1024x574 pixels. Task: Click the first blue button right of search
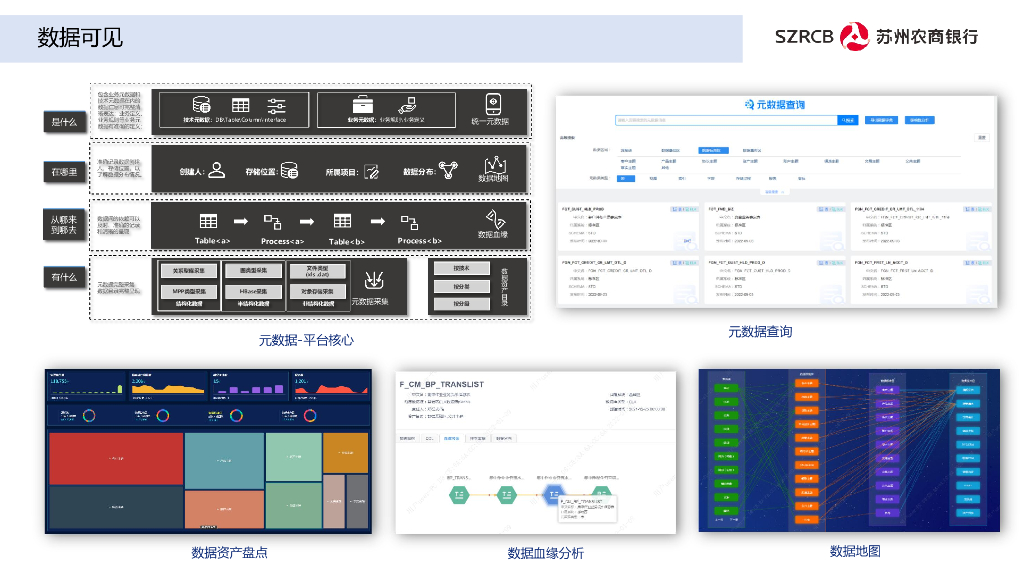pyautogui.click(x=882, y=120)
